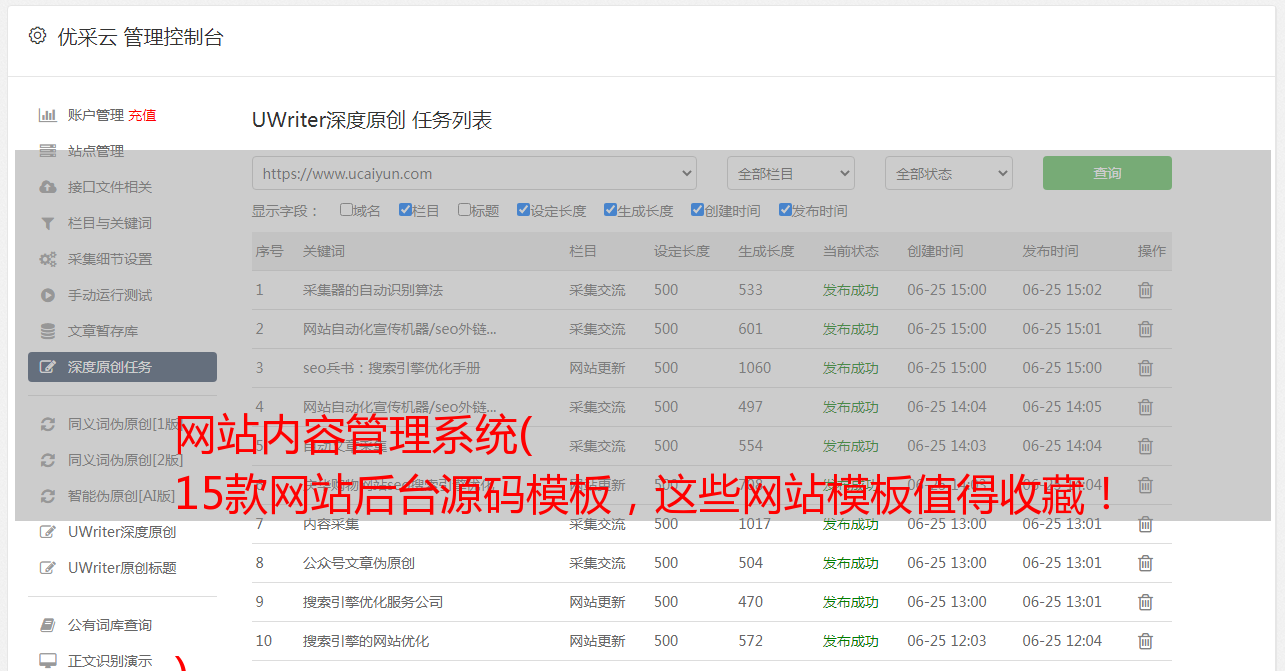
Task: Enable the 域名 field checkbox
Action: pyautogui.click(x=346, y=210)
